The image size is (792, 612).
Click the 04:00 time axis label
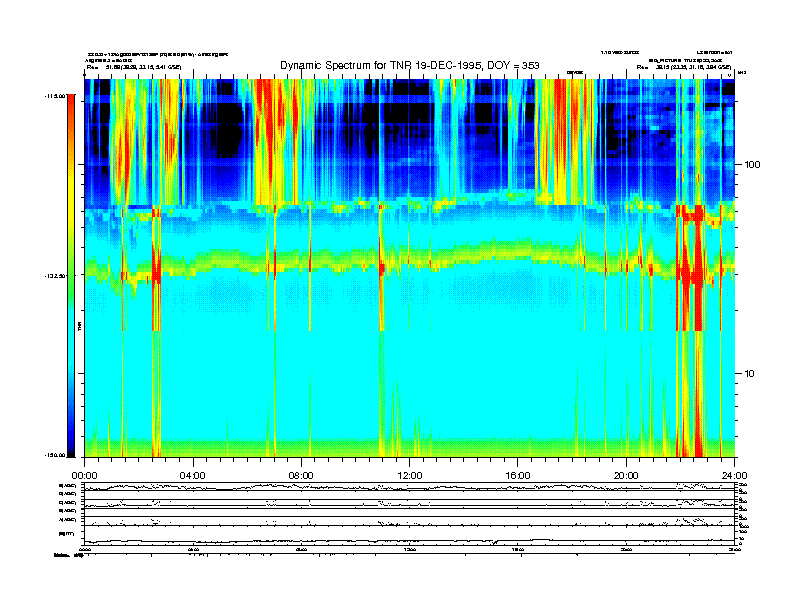(193, 475)
